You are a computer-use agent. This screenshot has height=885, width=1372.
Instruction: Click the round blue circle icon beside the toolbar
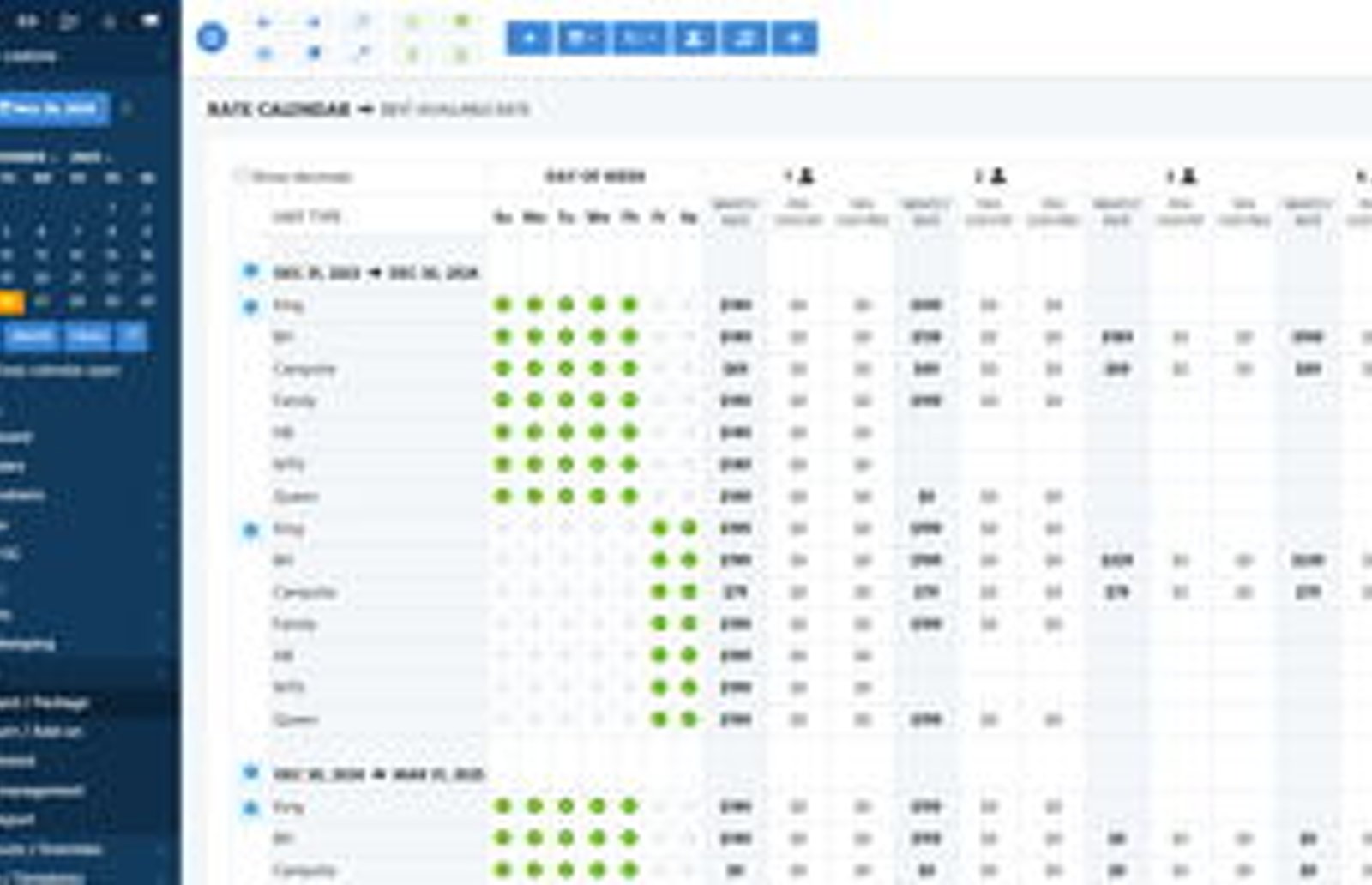coord(212,38)
